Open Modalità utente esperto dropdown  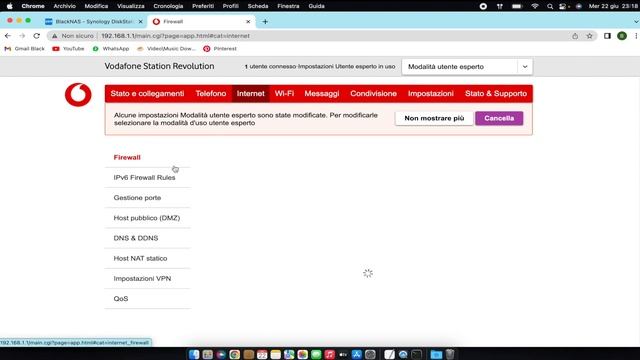click(x=467, y=67)
